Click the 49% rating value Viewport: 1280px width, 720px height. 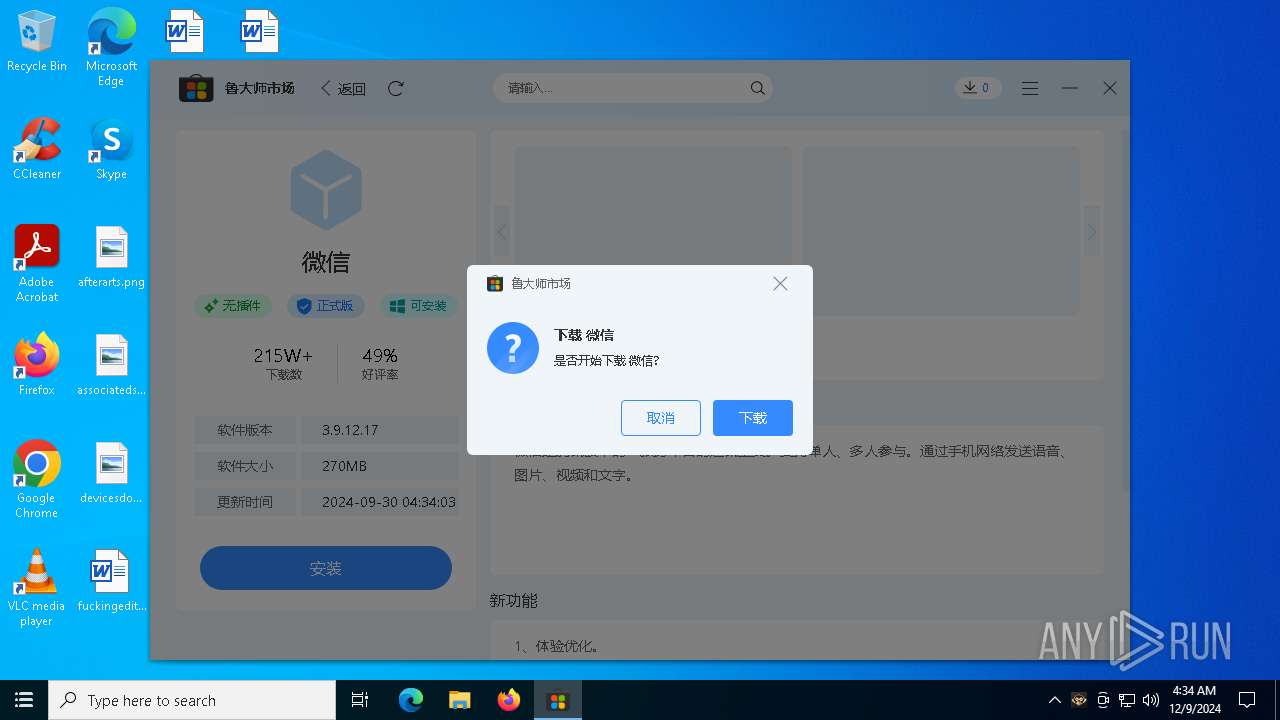pos(380,356)
